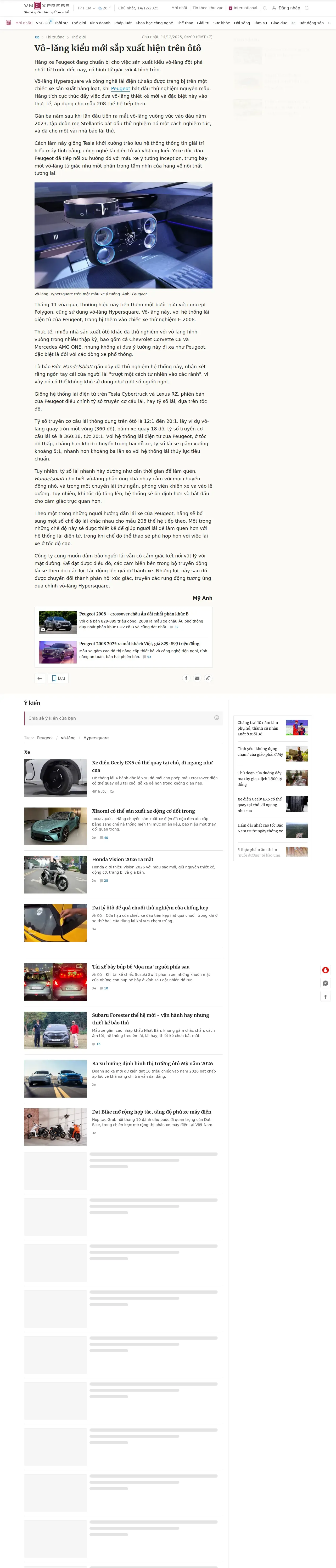This screenshot has height=1568, width=336.
Task: Open comments count 28 on Honda Vision article
Action: pos(104,880)
